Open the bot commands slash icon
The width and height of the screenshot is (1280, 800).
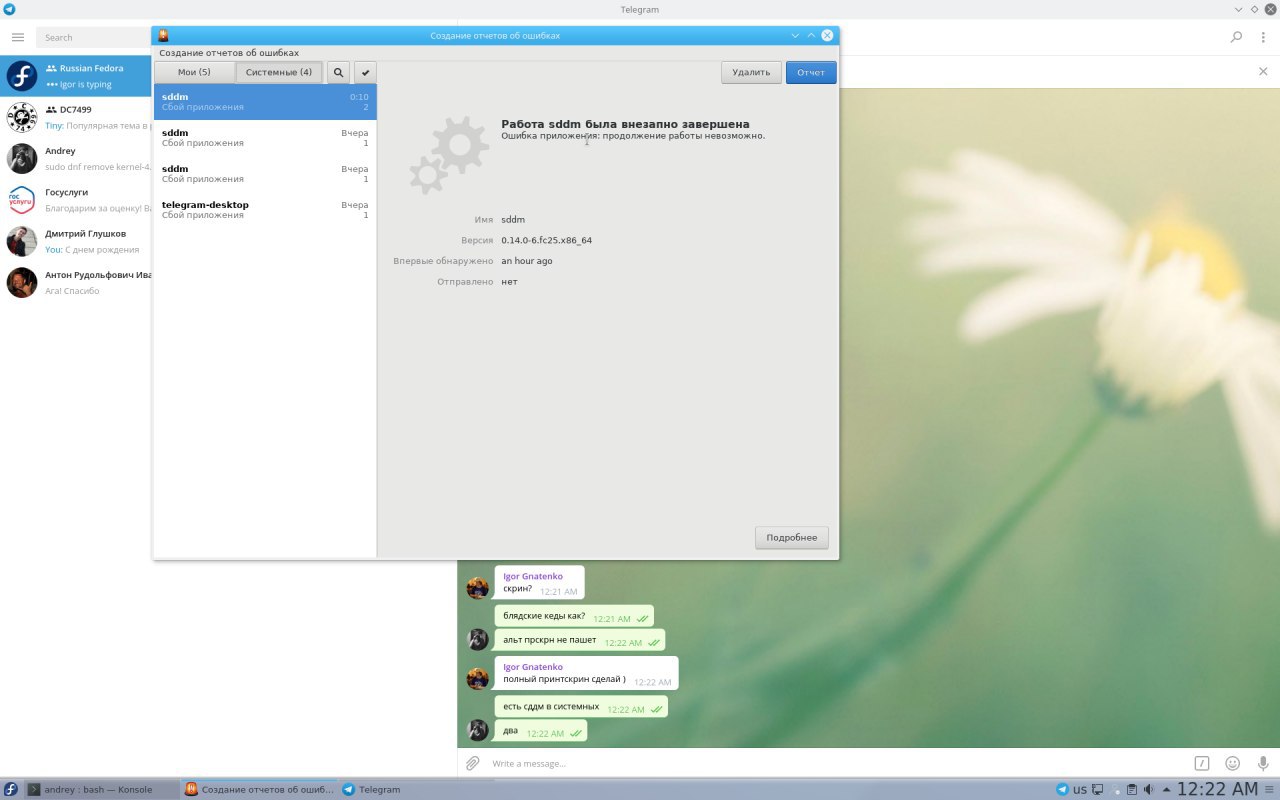click(x=1202, y=763)
